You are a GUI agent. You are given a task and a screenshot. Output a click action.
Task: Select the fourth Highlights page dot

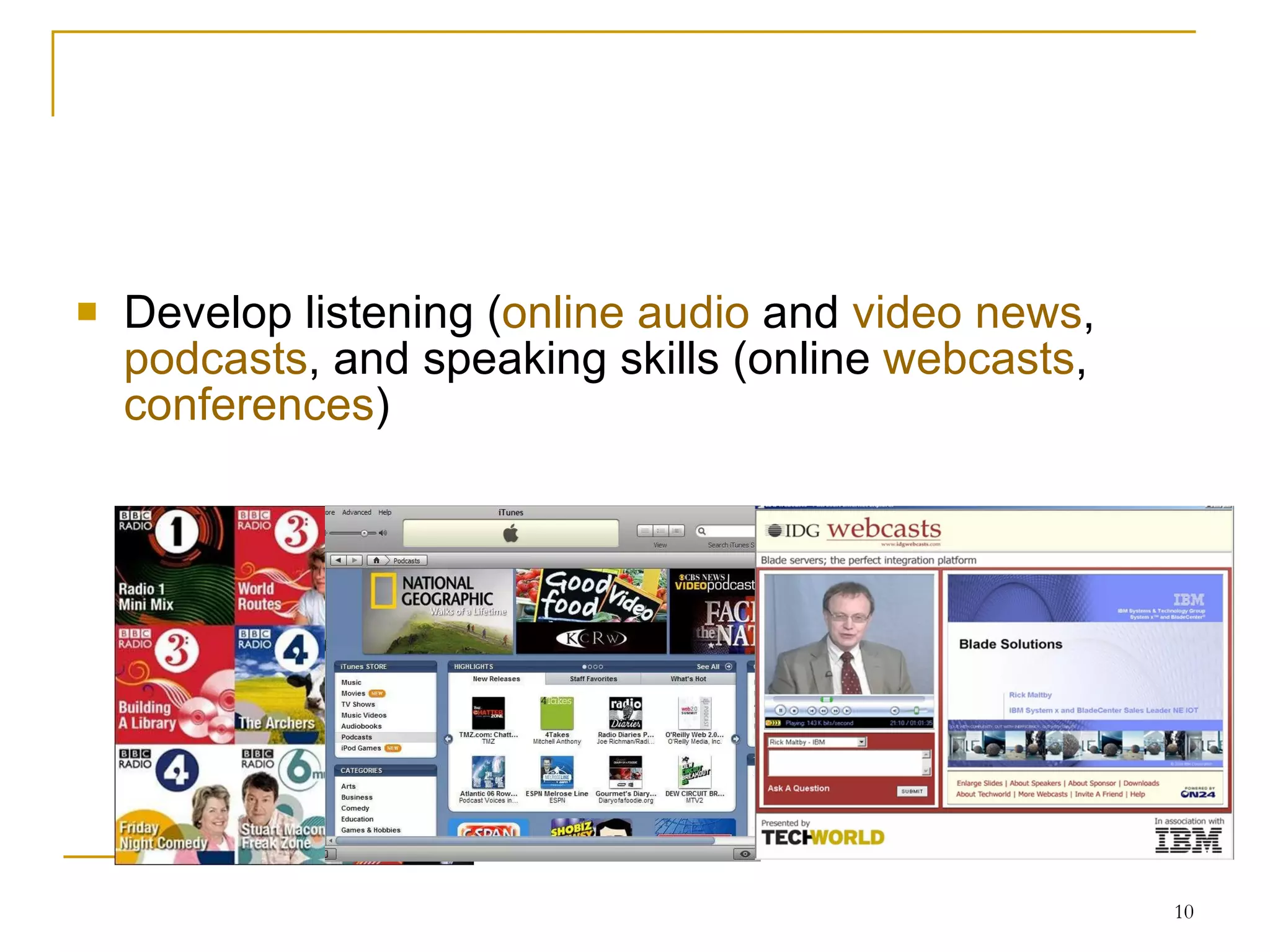pyautogui.click(x=600, y=667)
